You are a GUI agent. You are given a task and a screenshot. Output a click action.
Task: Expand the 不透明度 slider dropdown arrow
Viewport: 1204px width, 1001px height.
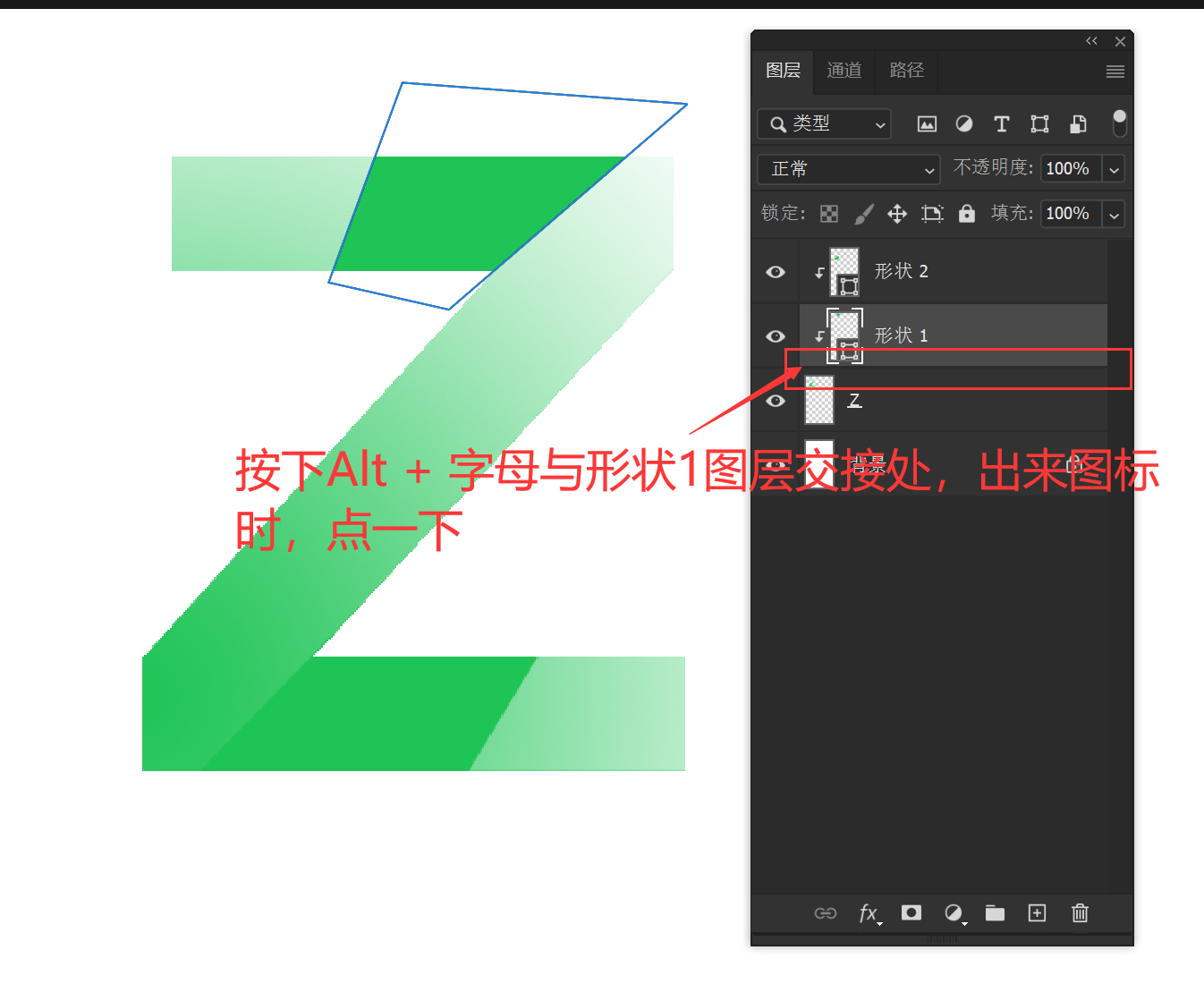(1114, 169)
